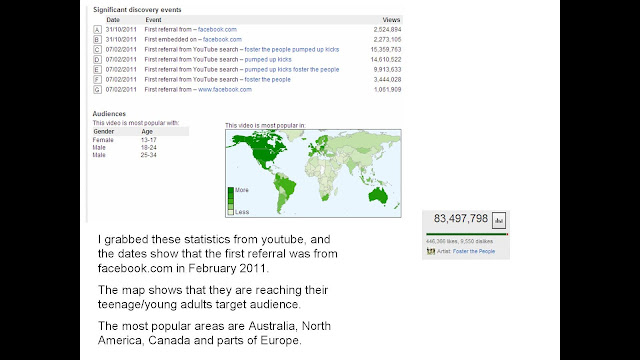Click the 'Audiences' heading
Viewport: 640px width, 360px height.
pos(109,113)
